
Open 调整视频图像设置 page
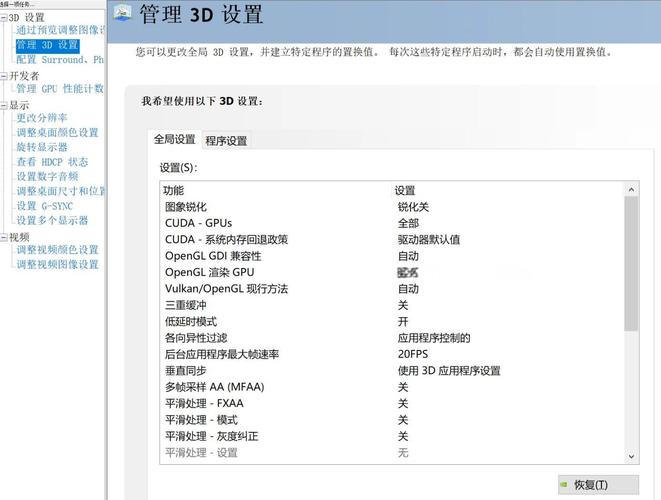[x=57, y=264]
